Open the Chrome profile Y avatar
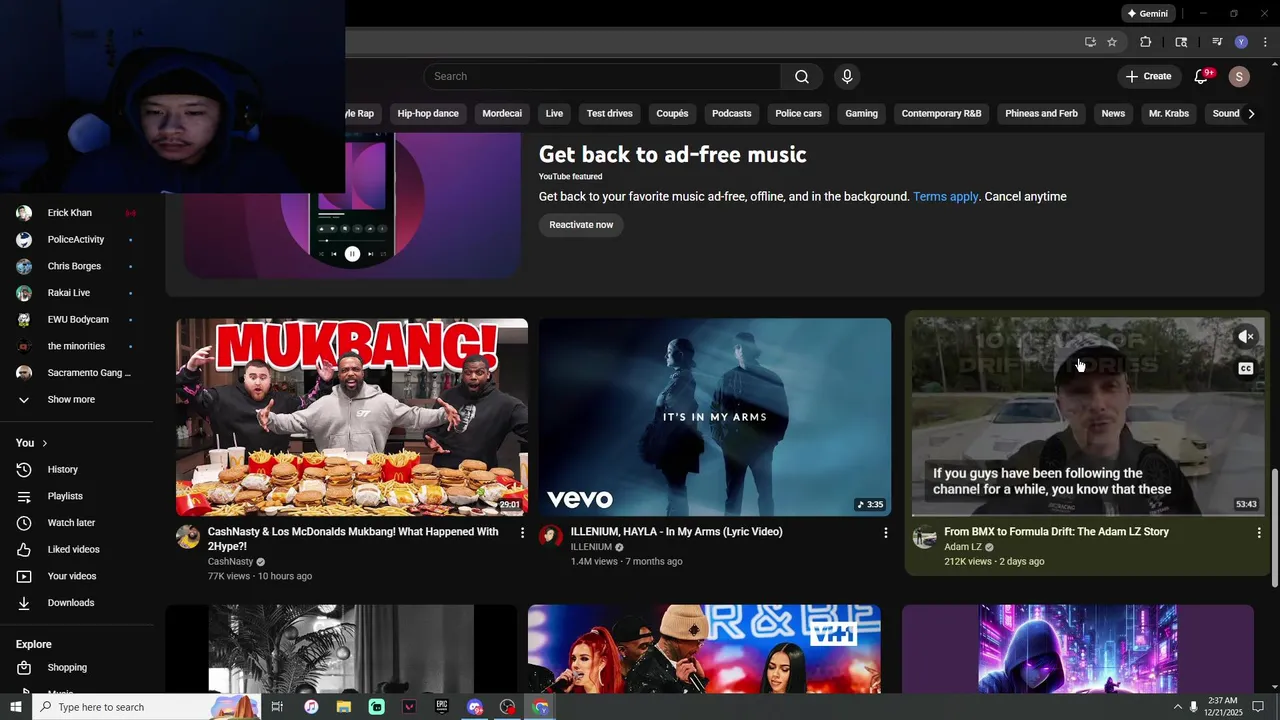 tap(1241, 42)
